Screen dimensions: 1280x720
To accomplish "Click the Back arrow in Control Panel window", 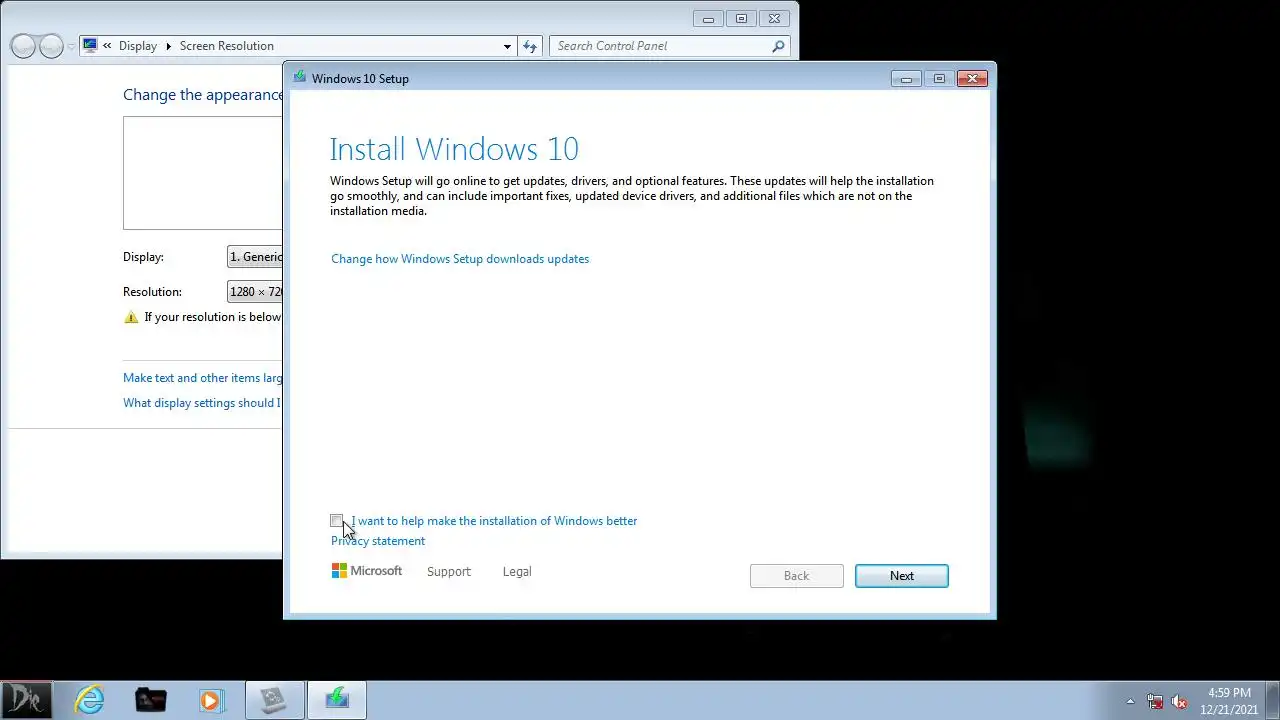I will [23, 46].
